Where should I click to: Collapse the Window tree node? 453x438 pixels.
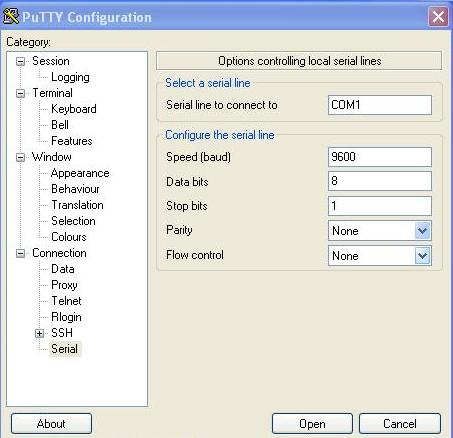(21, 157)
